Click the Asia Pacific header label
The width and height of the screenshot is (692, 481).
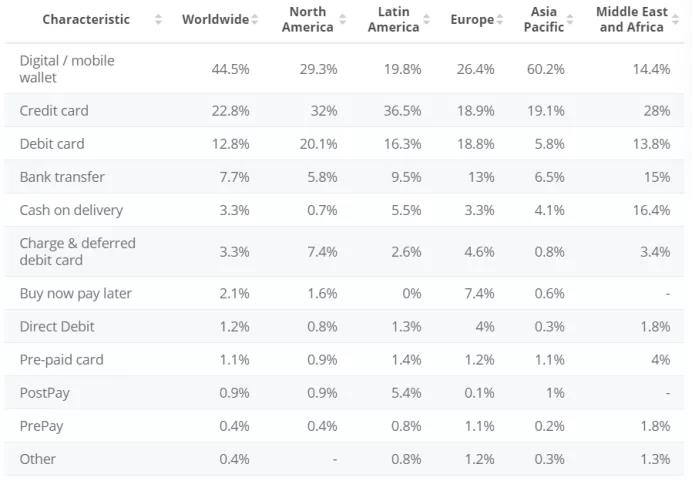(544, 20)
